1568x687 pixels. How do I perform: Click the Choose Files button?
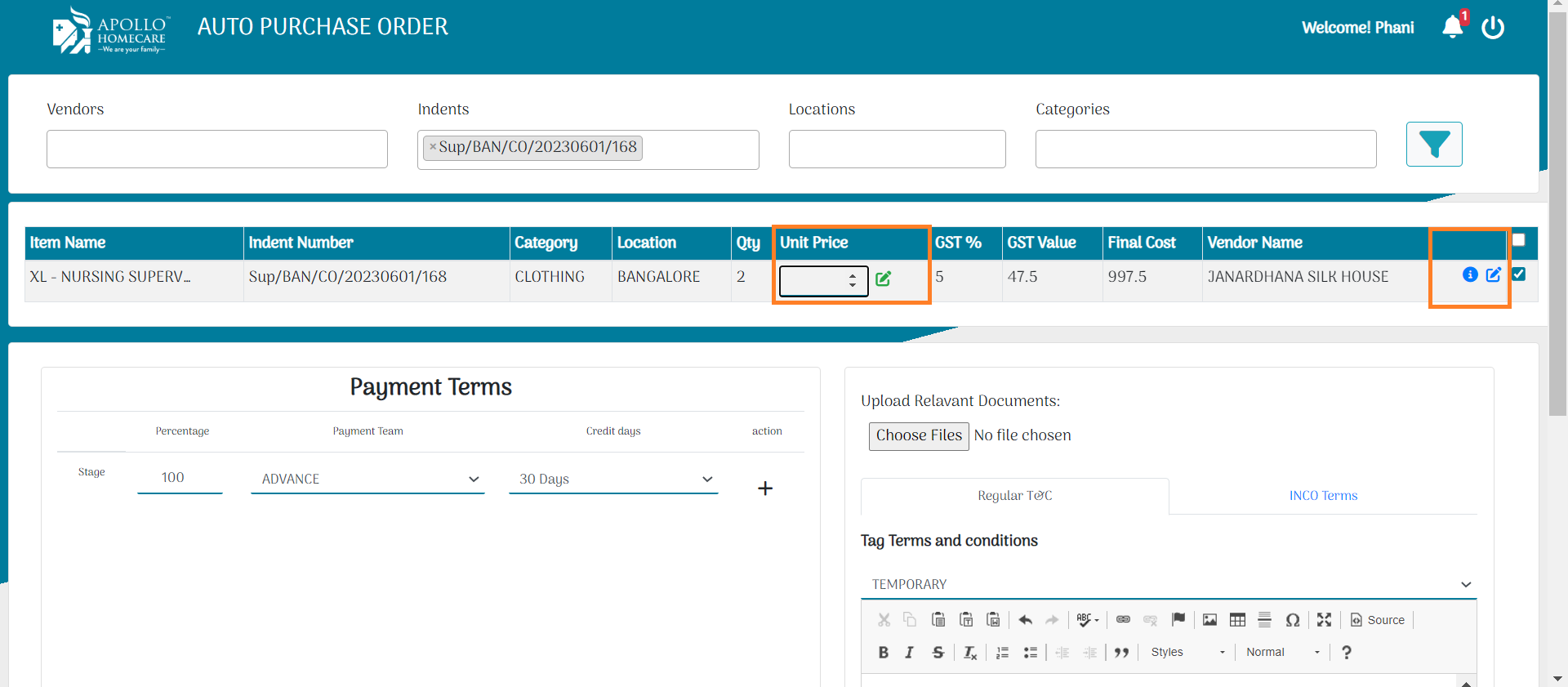click(x=919, y=435)
